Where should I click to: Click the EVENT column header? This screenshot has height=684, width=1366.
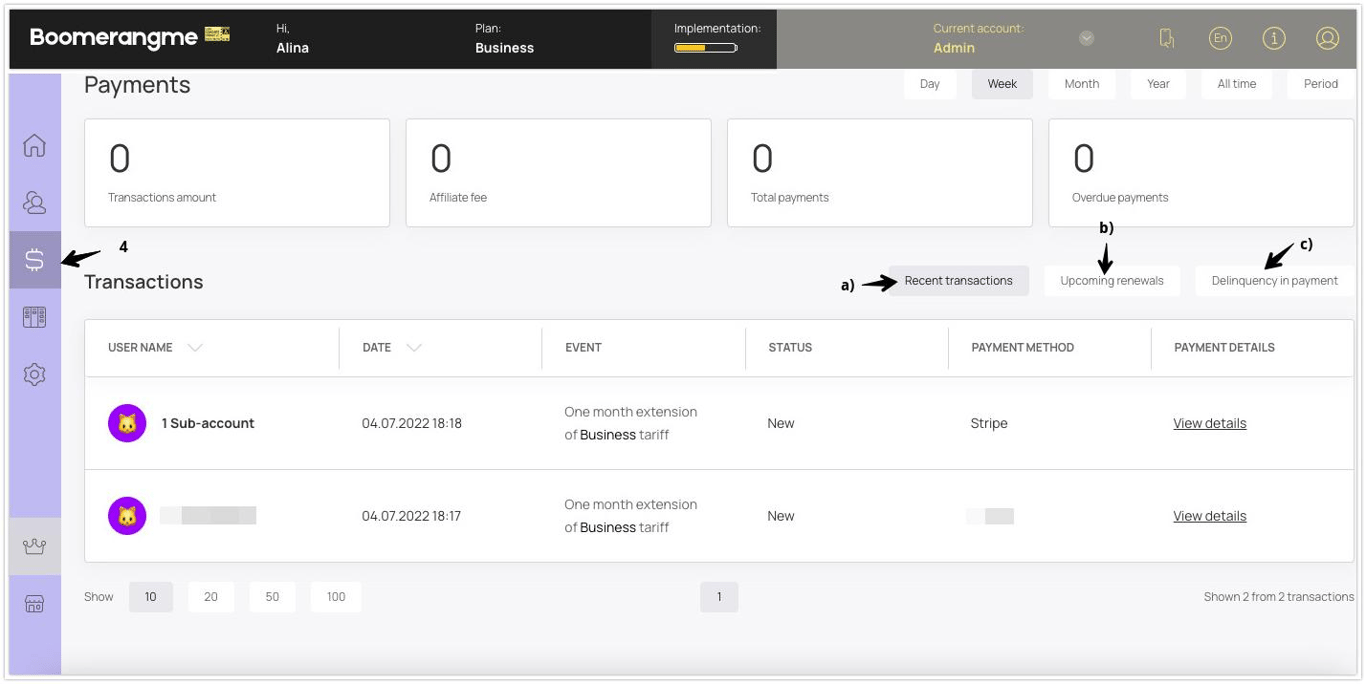[x=583, y=348]
